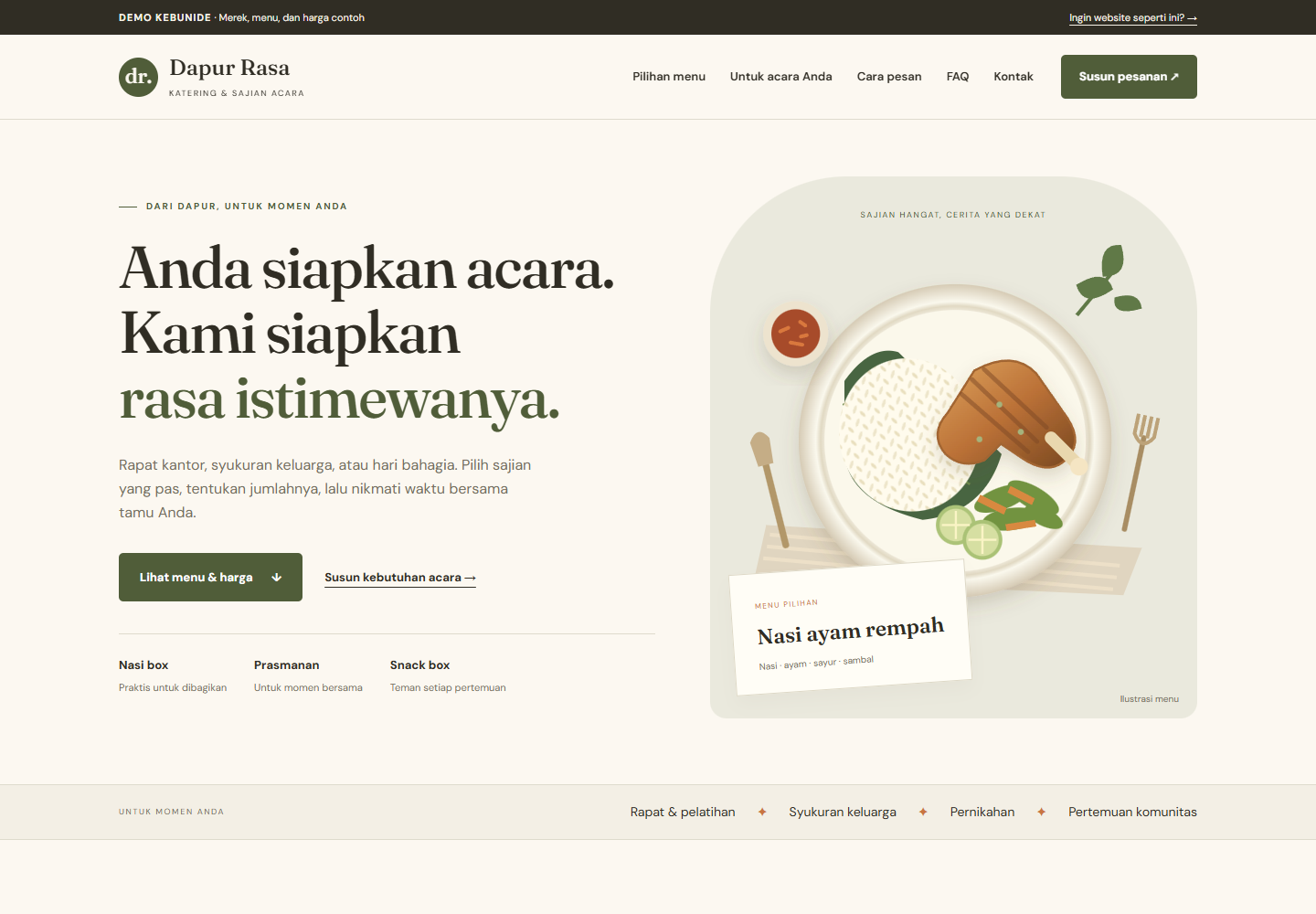
Task: Click 'UNTUK MOMEN ANDA' label
Action: (171, 812)
